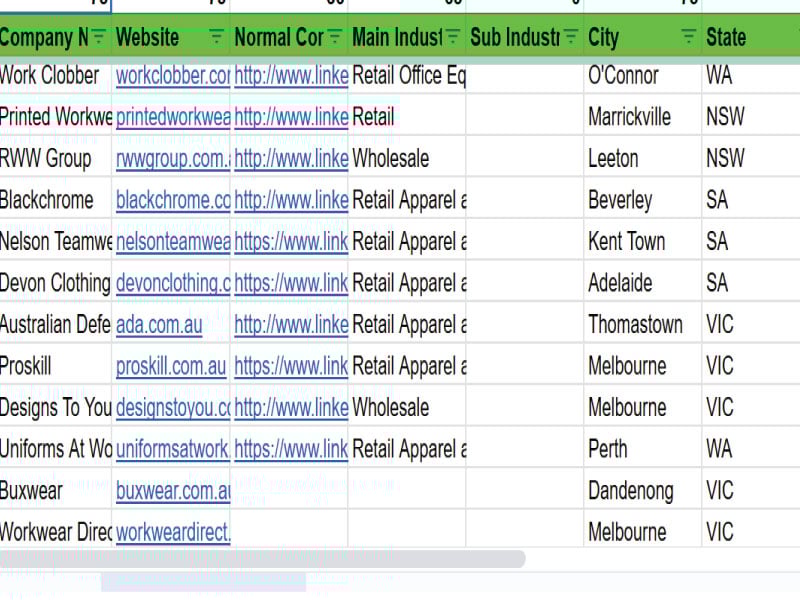This screenshot has height=600, width=800.
Task: Open the workweardirect website link
Action: point(173,532)
